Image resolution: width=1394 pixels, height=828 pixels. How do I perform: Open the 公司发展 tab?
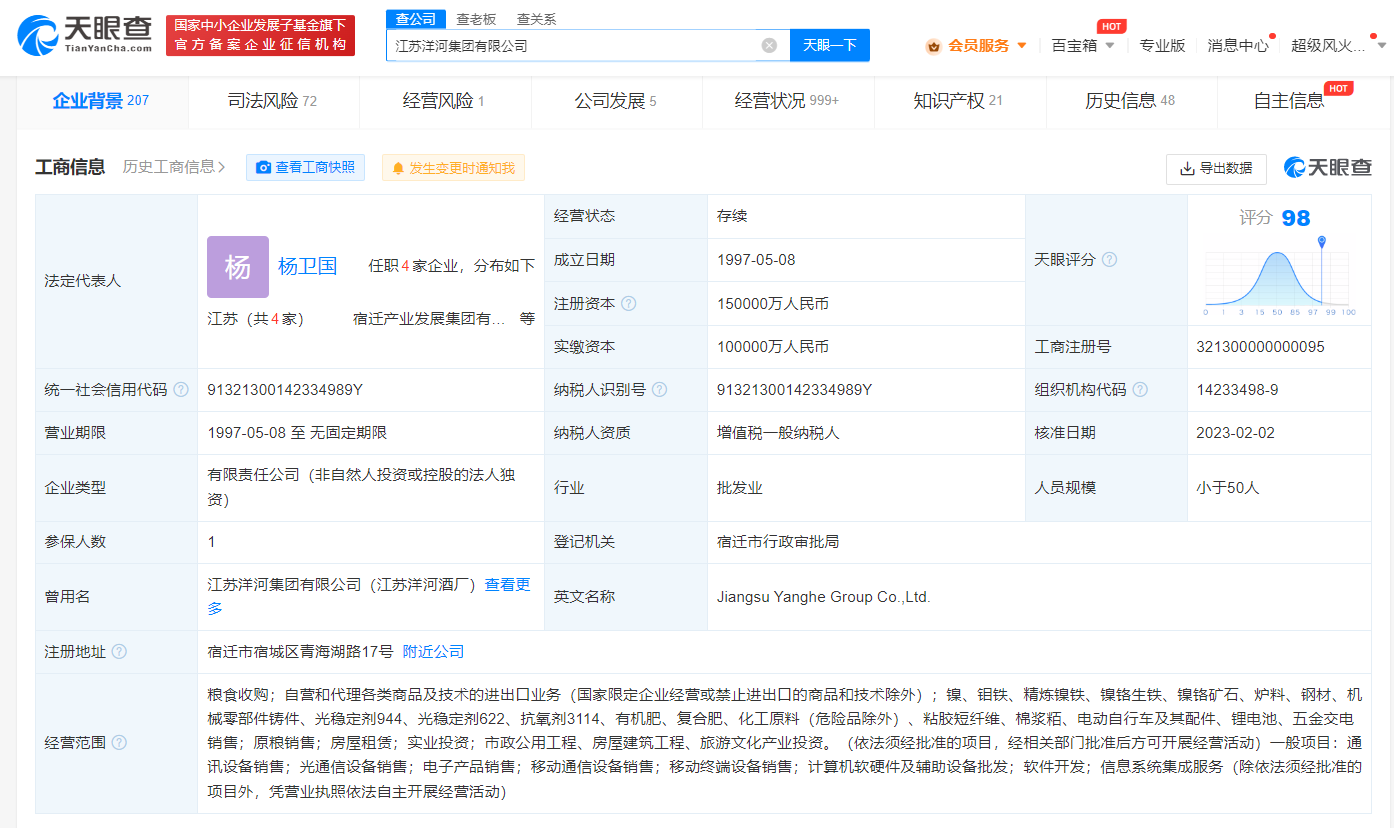point(616,101)
